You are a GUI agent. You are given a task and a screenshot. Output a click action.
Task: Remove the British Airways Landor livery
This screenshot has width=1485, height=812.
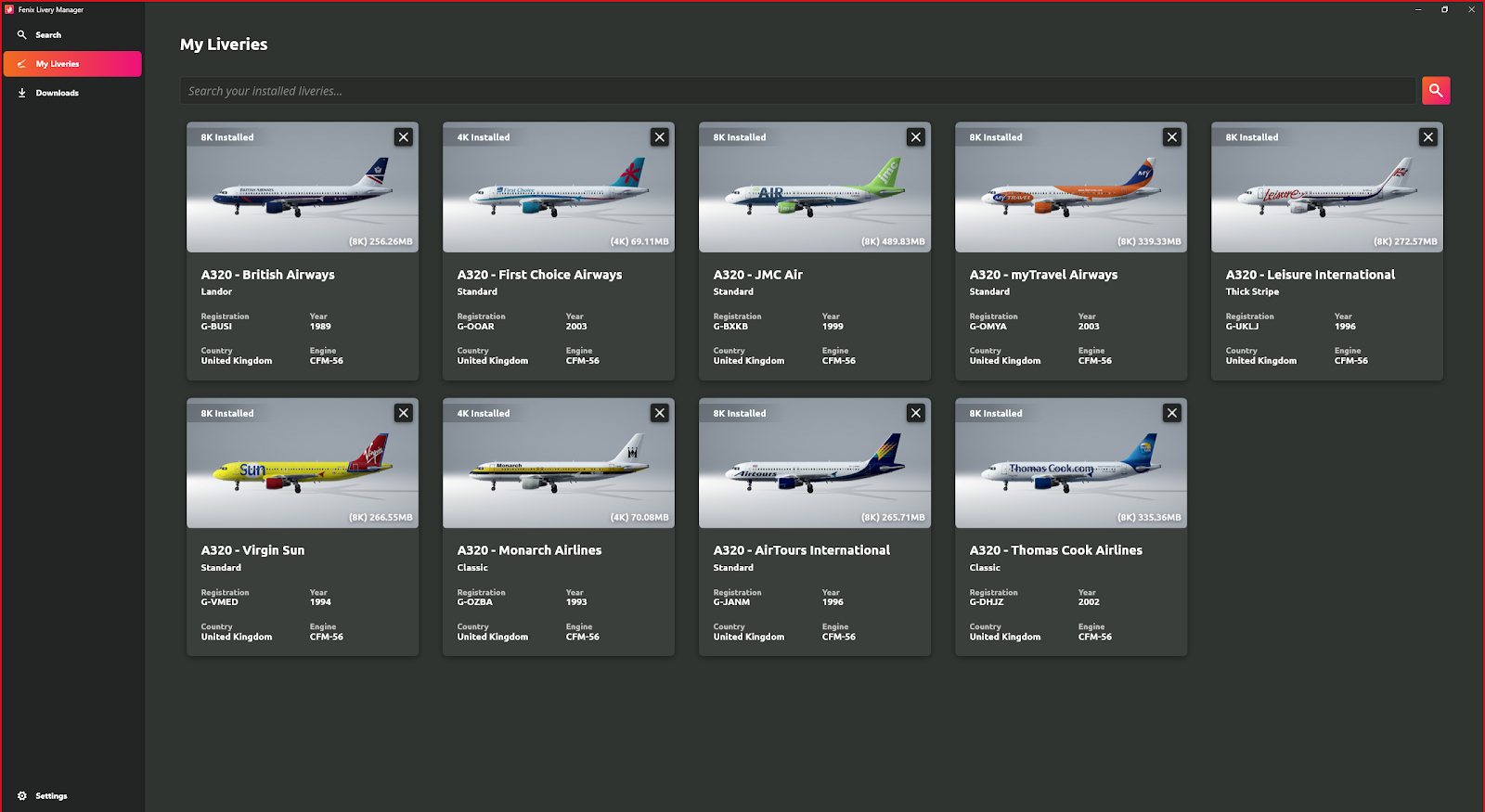point(404,137)
